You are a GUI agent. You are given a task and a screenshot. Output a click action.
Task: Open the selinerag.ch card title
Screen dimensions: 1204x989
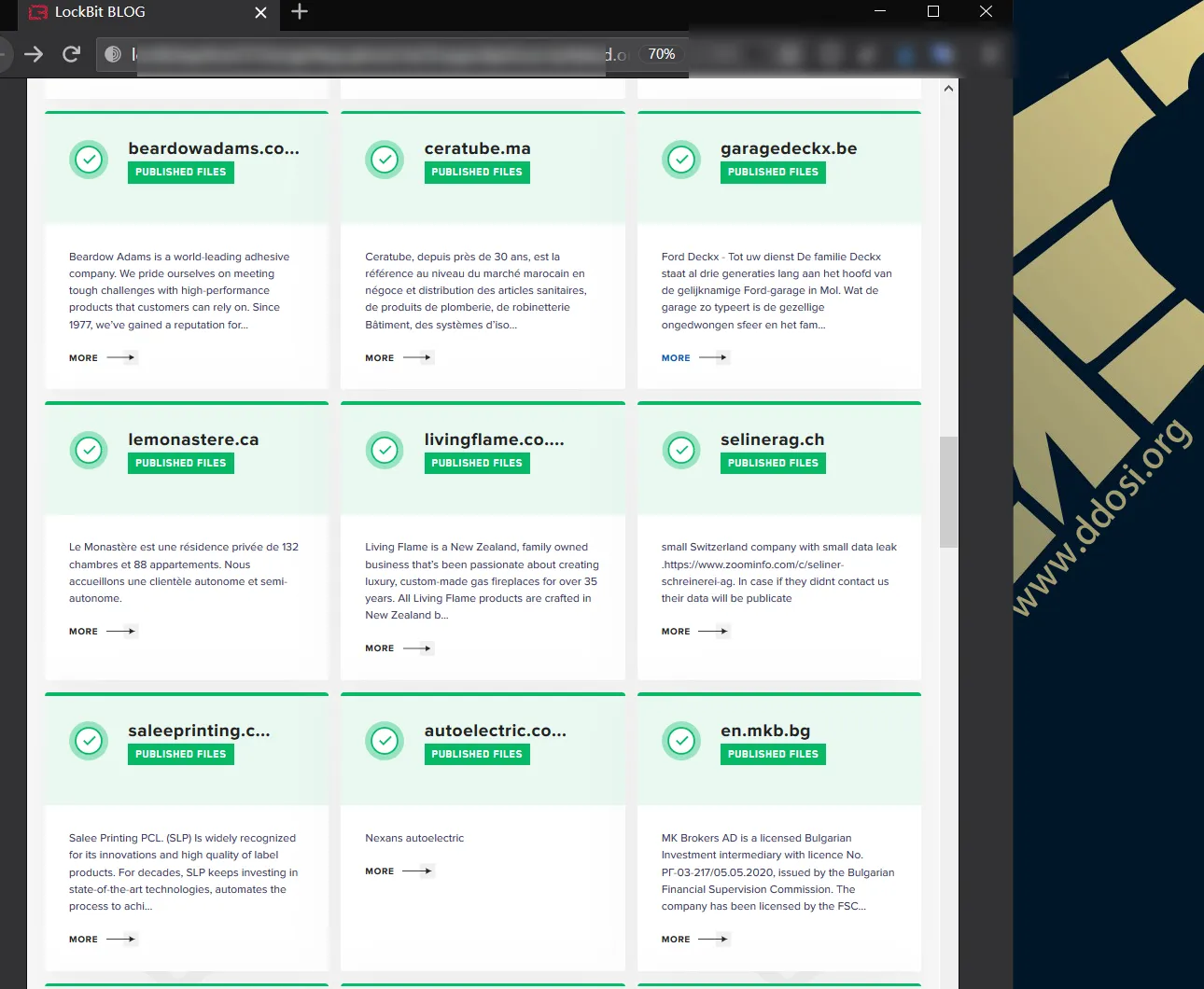click(x=773, y=440)
